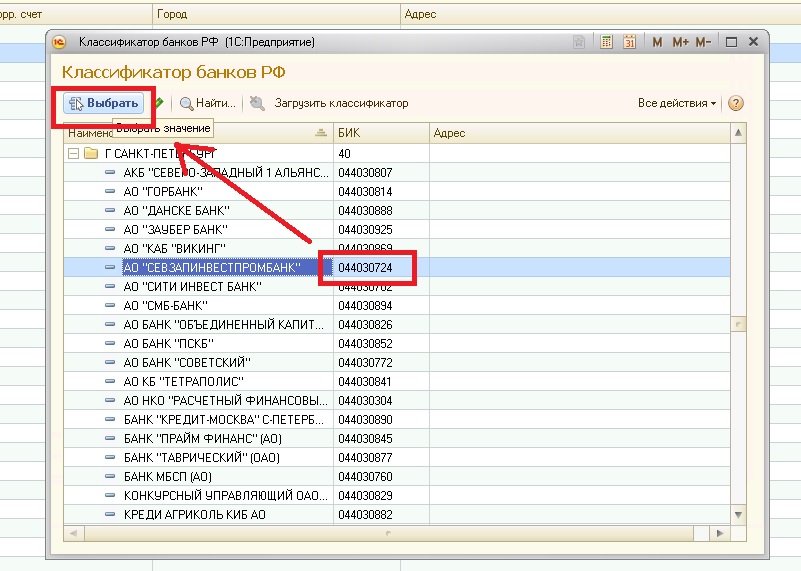Screen dimensions: 801x571
Task: Click vertical scrollbar up arrow
Action: (738, 133)
